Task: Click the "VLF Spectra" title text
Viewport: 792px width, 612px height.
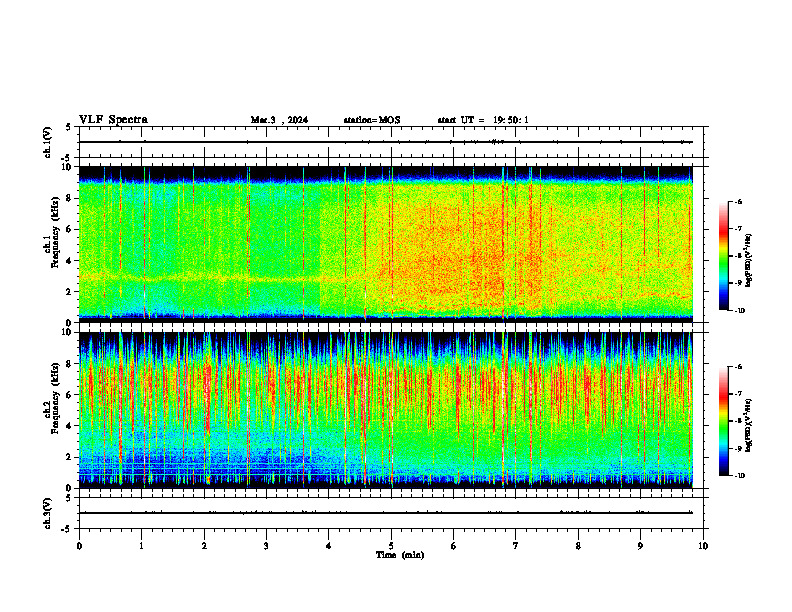Action: (113, 120)
